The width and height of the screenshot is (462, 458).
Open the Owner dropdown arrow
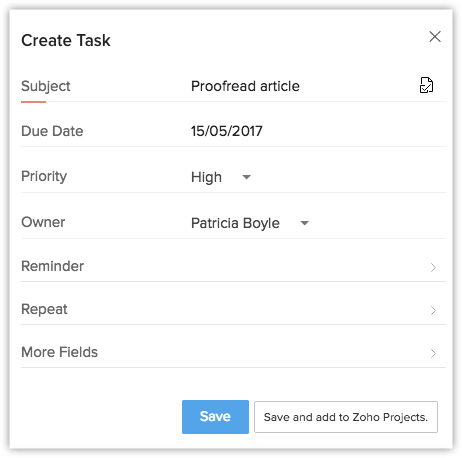tap(304, 223)
